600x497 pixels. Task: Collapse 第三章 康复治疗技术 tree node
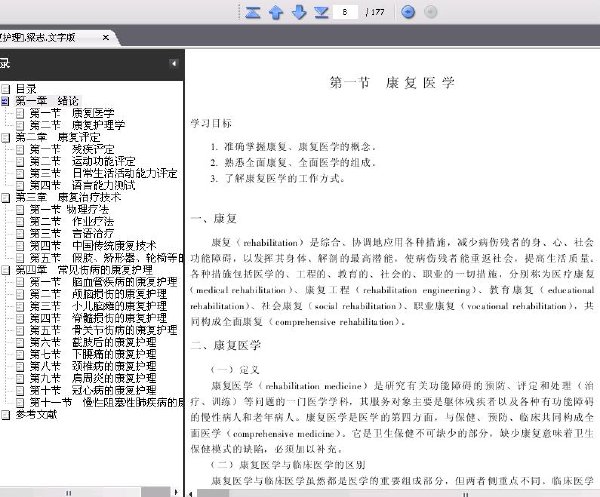click(x=5, y=197)
